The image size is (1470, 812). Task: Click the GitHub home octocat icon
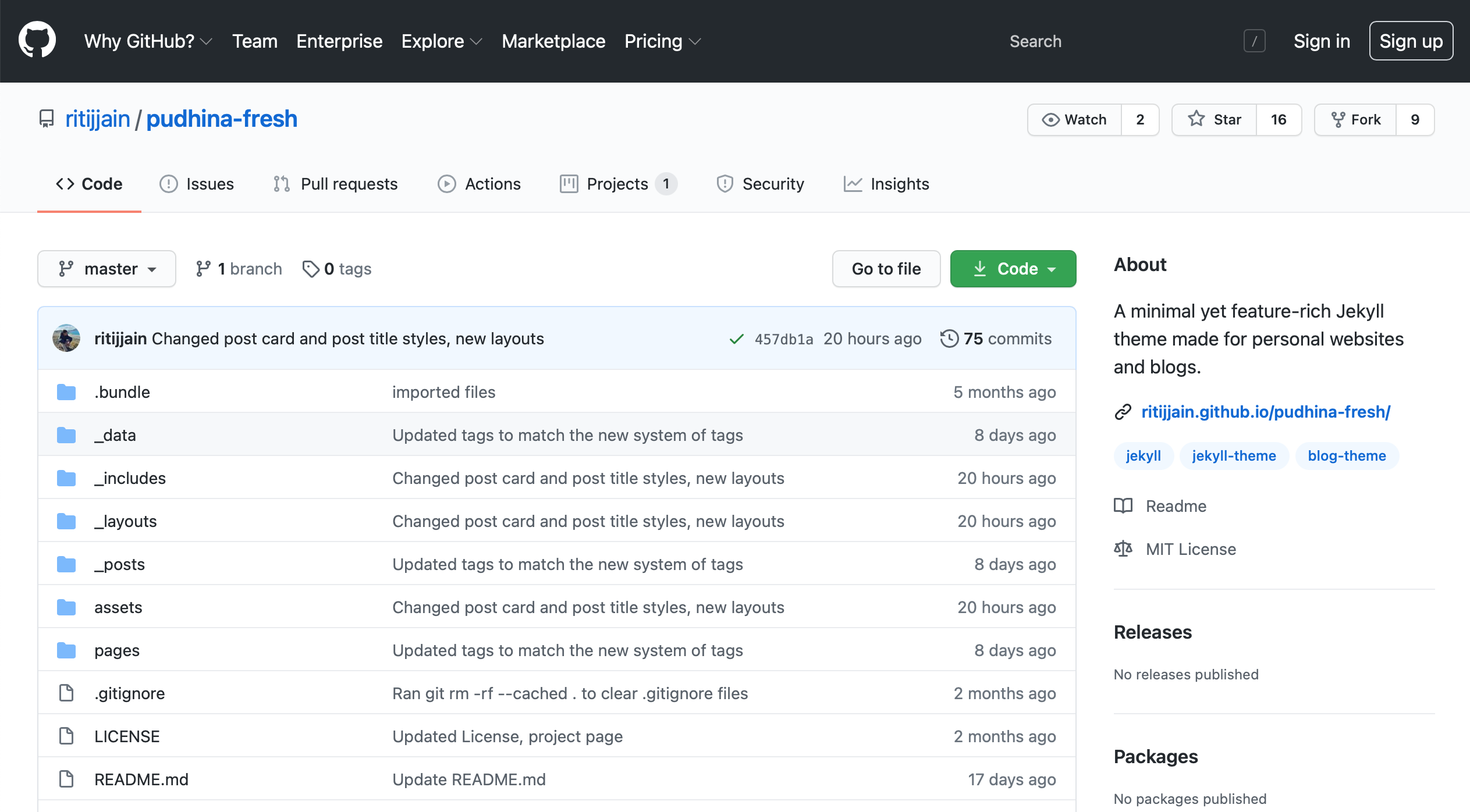pos(36,41)
